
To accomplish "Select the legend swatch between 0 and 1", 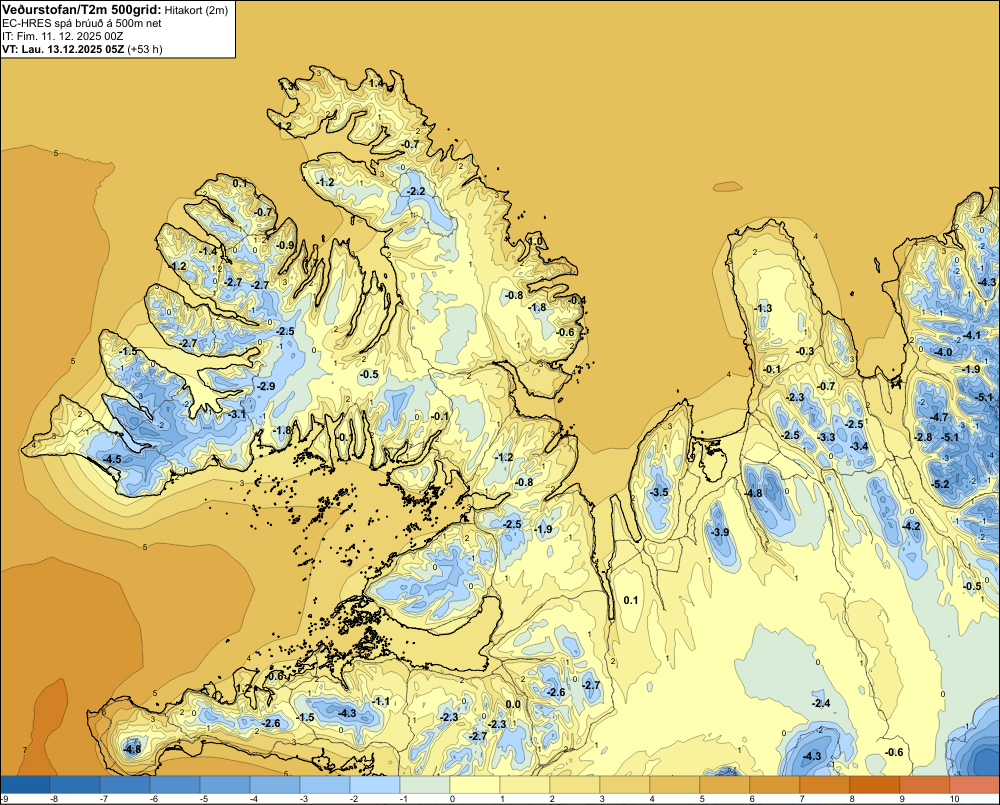I will click(475, 785).
